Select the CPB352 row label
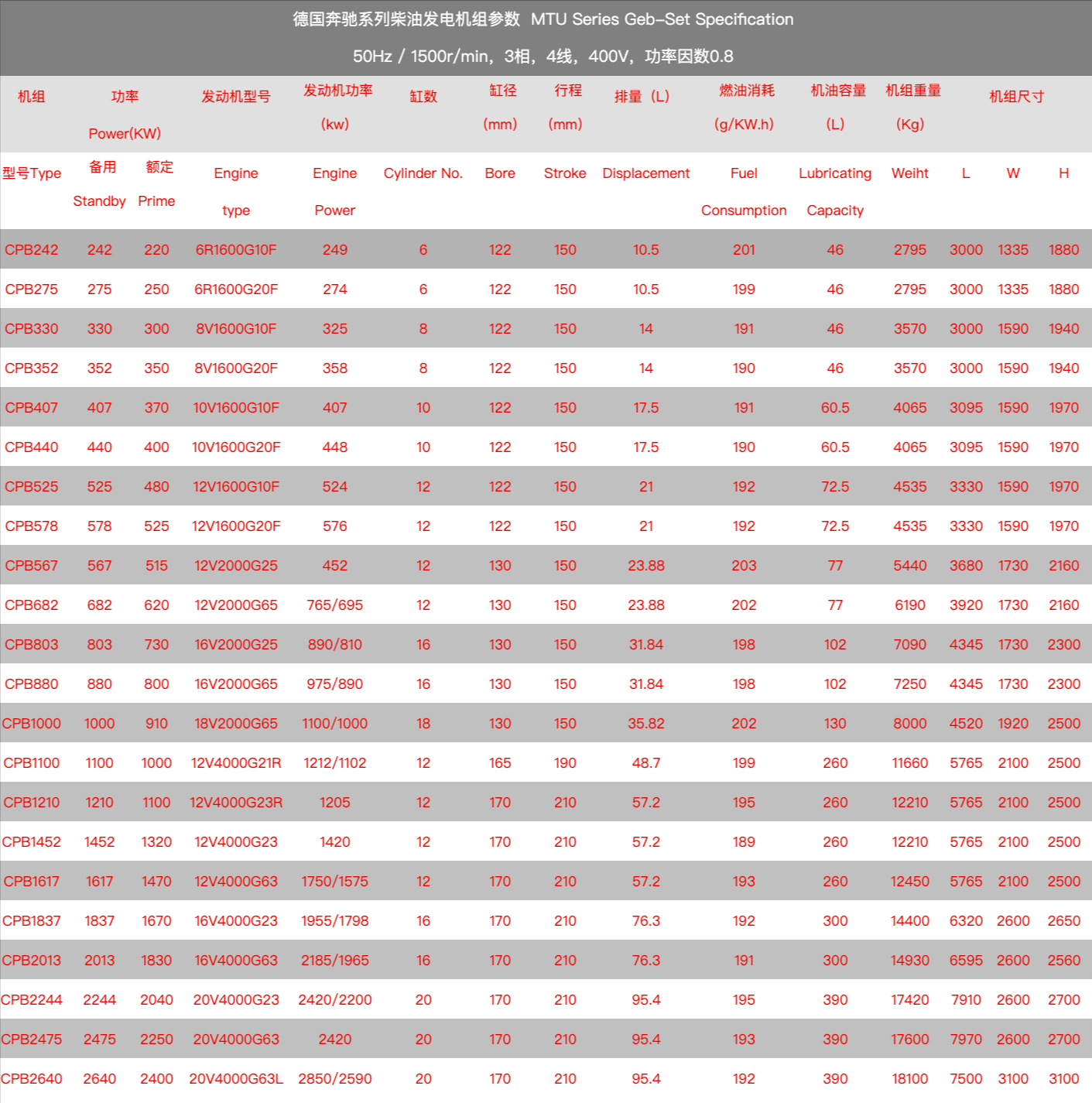Viewport: 1092px width, 1103px height. tap(32, 368)
